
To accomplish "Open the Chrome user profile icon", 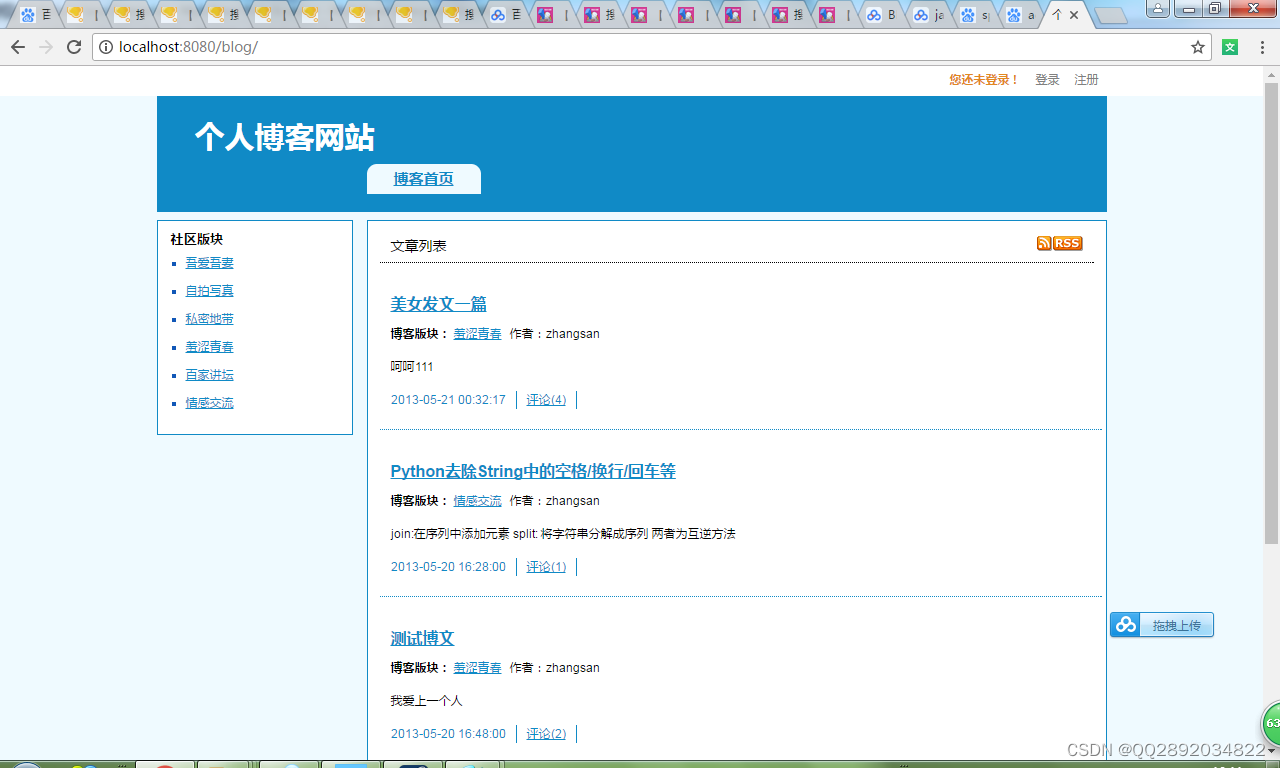I will (x=1158, y=8).
